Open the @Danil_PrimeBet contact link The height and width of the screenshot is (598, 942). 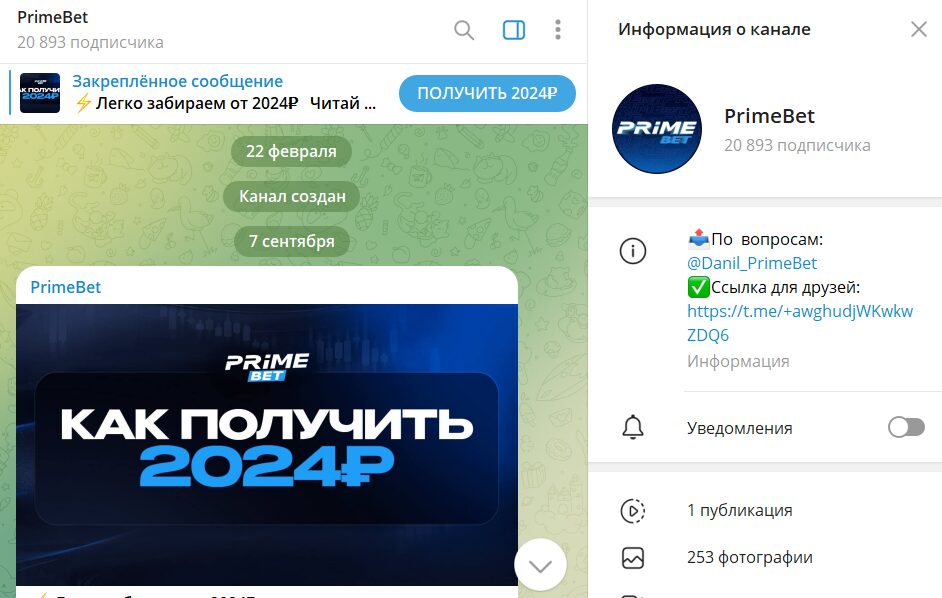pyautogui.click(x=752, y=263)
